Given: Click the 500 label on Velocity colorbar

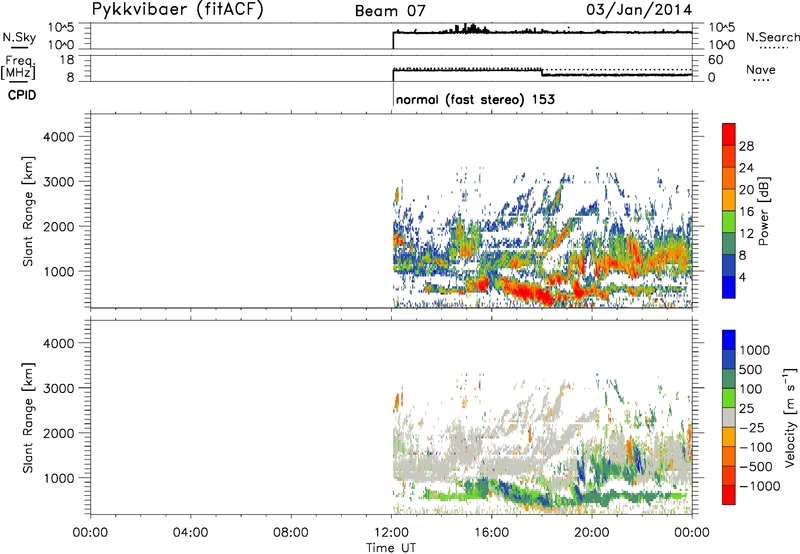Looking at the screenshot, I should [x=751, y=369].
